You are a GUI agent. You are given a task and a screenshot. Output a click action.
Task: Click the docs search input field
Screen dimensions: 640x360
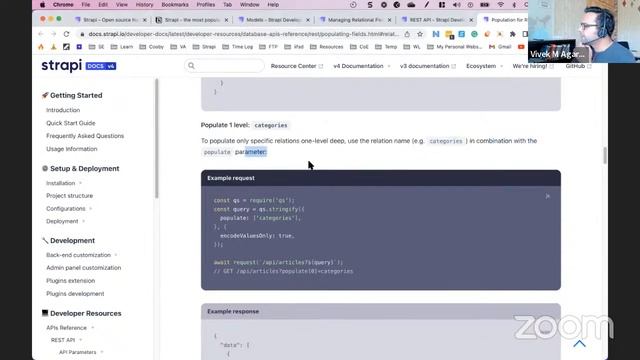click(224, 66)
